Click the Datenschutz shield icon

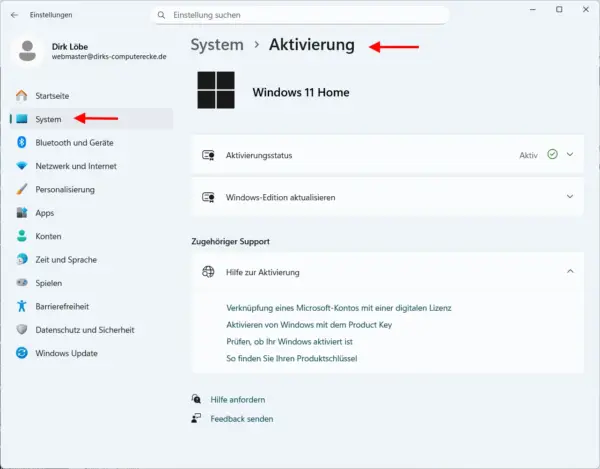[22, 329]
